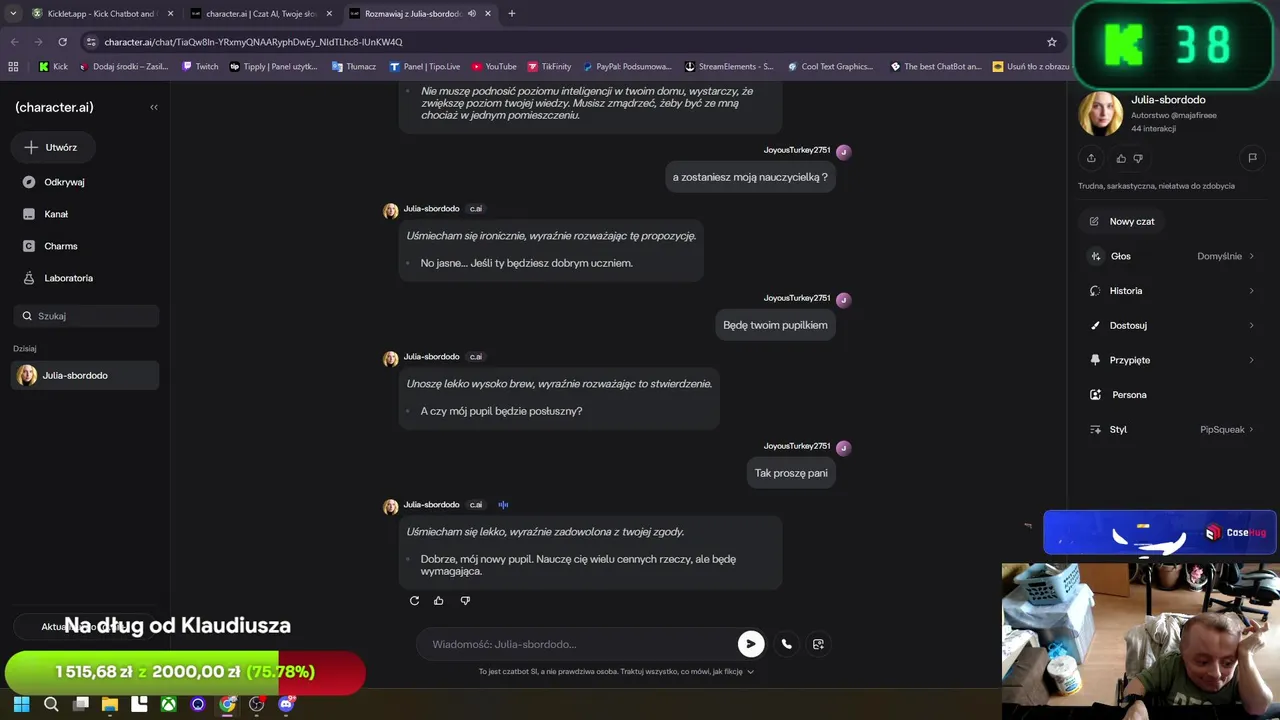1280x720 pixels.
Task: Downvote the character in right panel
Action: (1138, 158)
